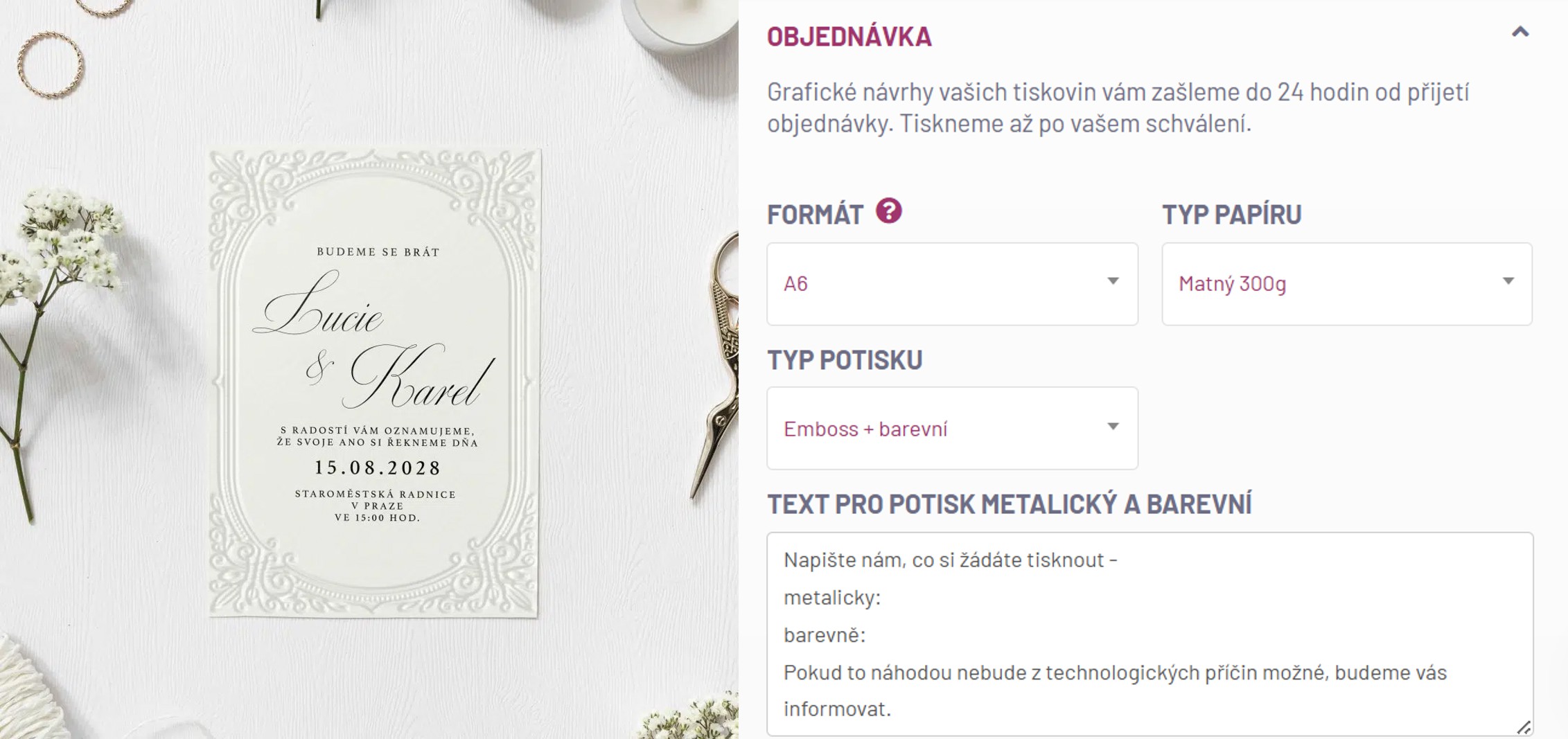Click the OBJEDNÁVKA section heading

click(849, 36)
